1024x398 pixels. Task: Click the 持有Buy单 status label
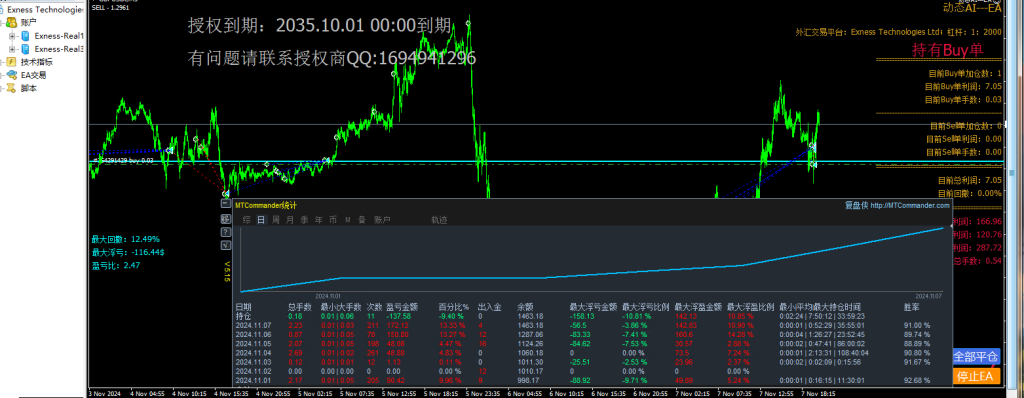948,49
